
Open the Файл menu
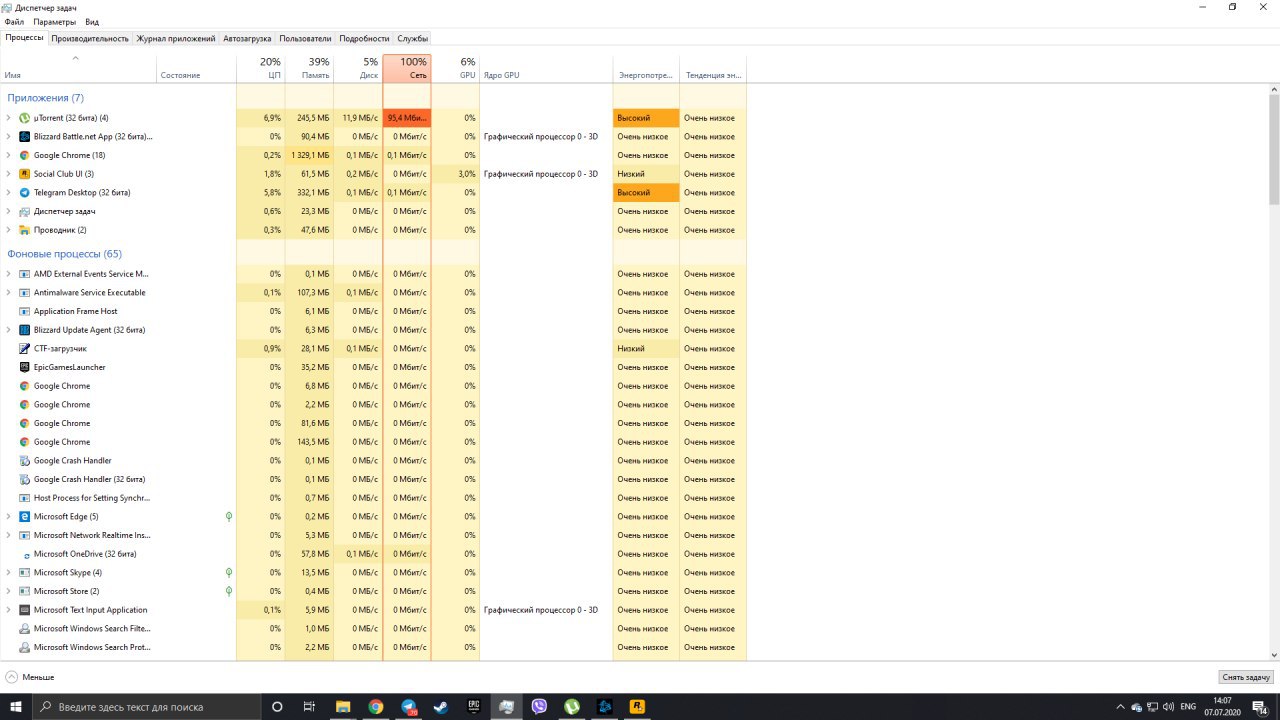pos(14,21)
